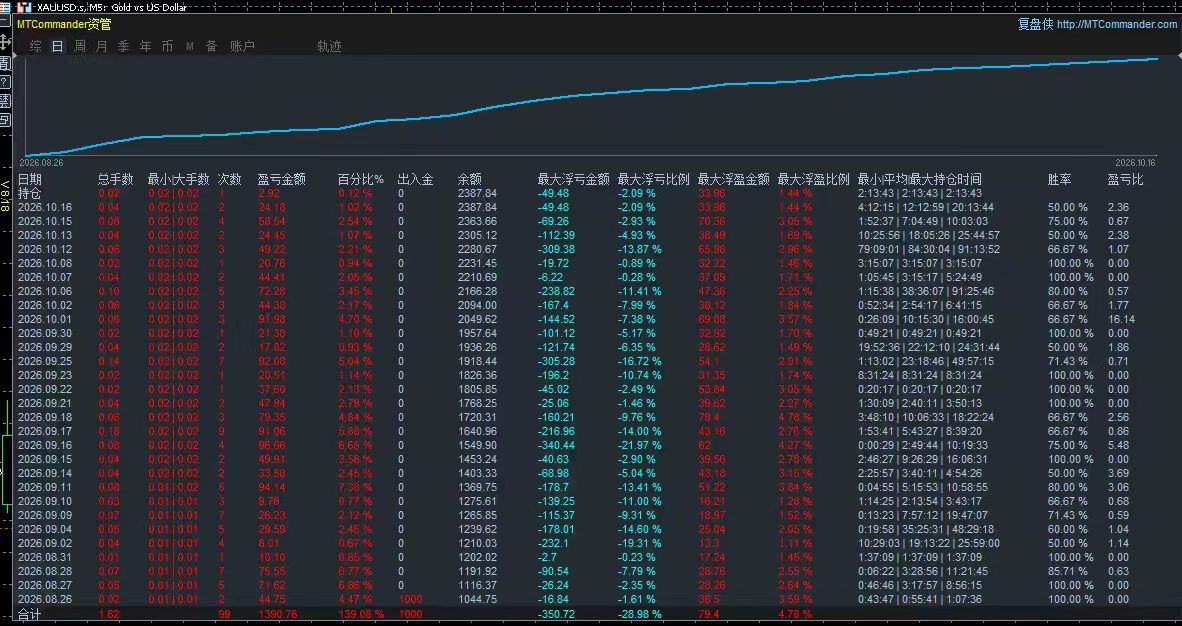Click the total max floating loss -350.72
This screenshot has height=626, width=1182.
[556, 615]
